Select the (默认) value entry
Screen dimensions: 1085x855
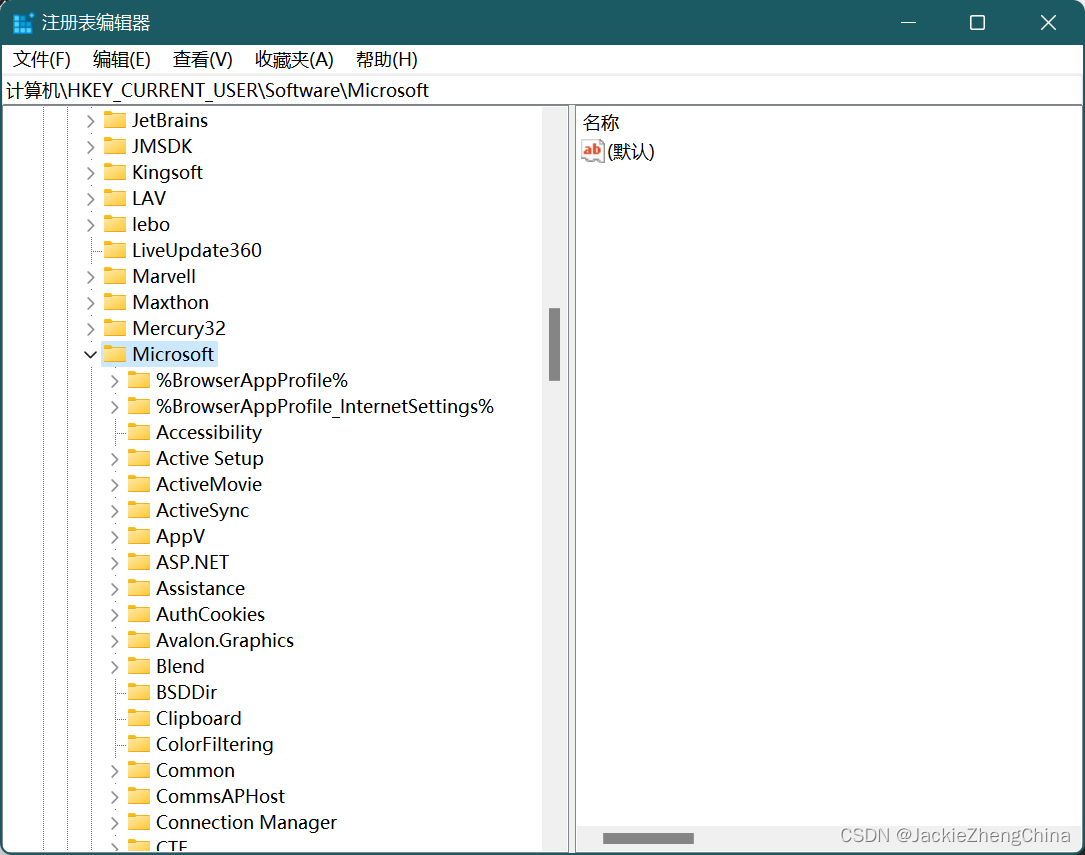630,151
